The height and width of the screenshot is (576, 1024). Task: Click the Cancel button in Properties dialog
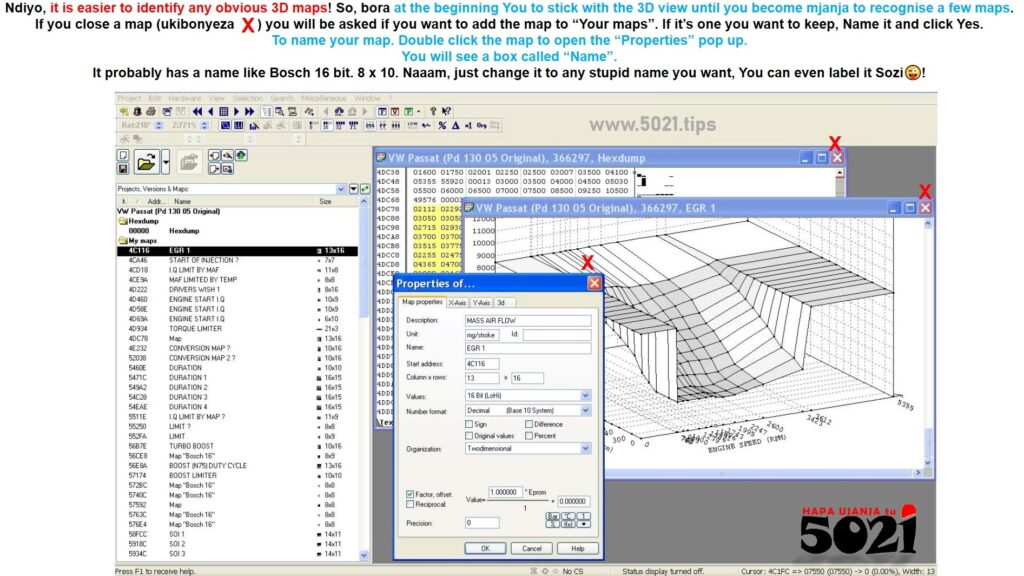tap(532, 548)
